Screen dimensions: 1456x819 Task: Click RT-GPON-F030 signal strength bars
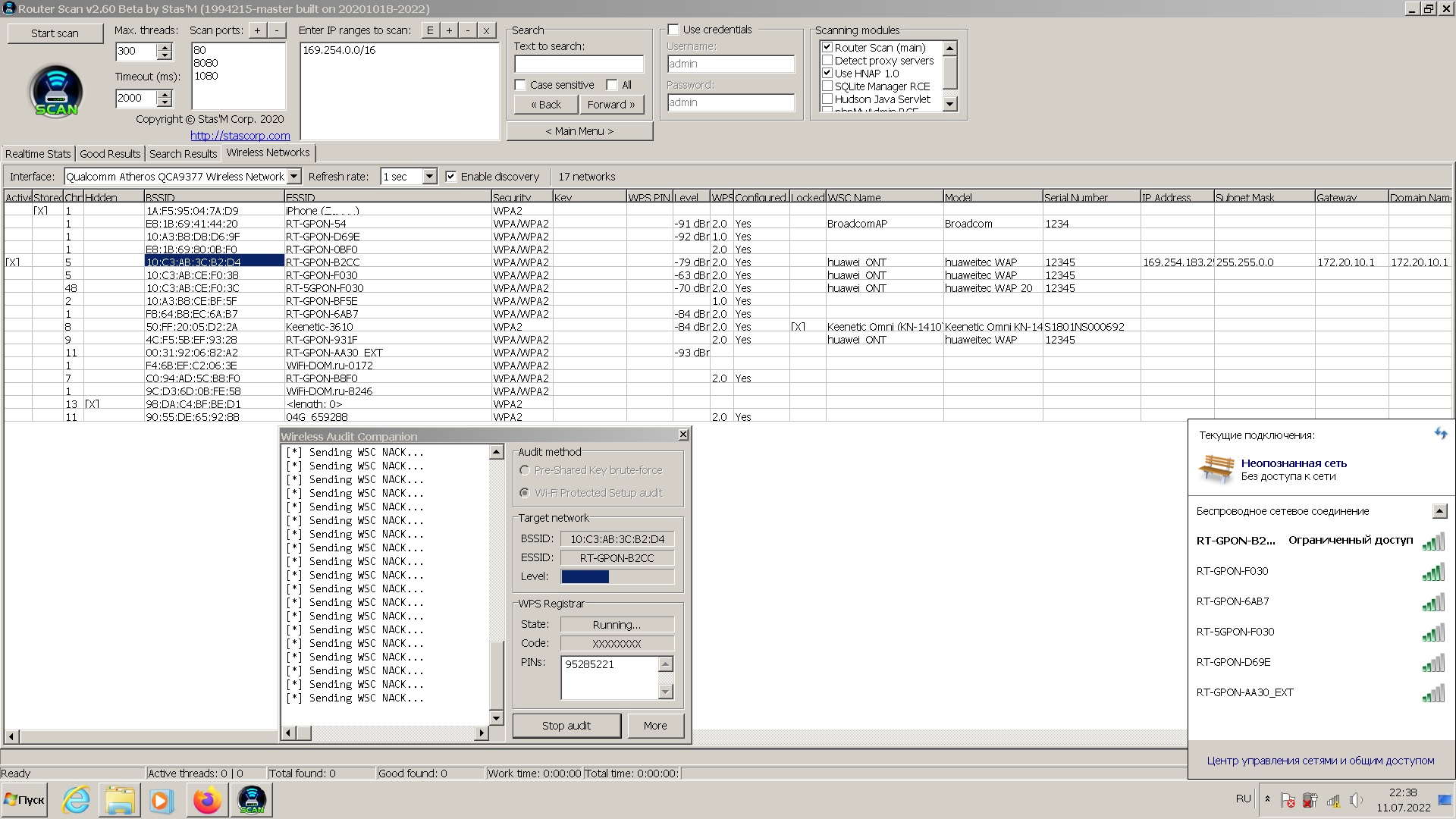point(1432,572)
